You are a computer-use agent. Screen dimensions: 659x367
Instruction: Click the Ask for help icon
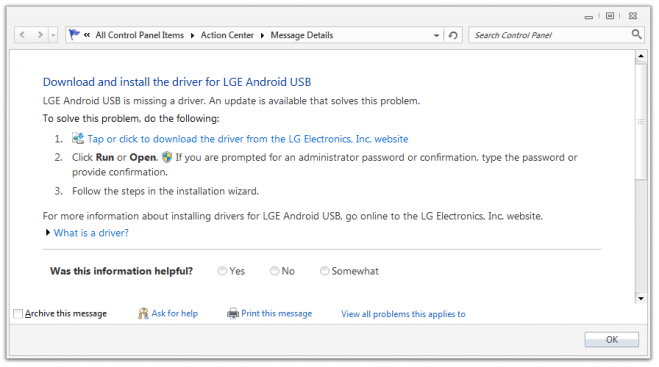coord(143,313)
